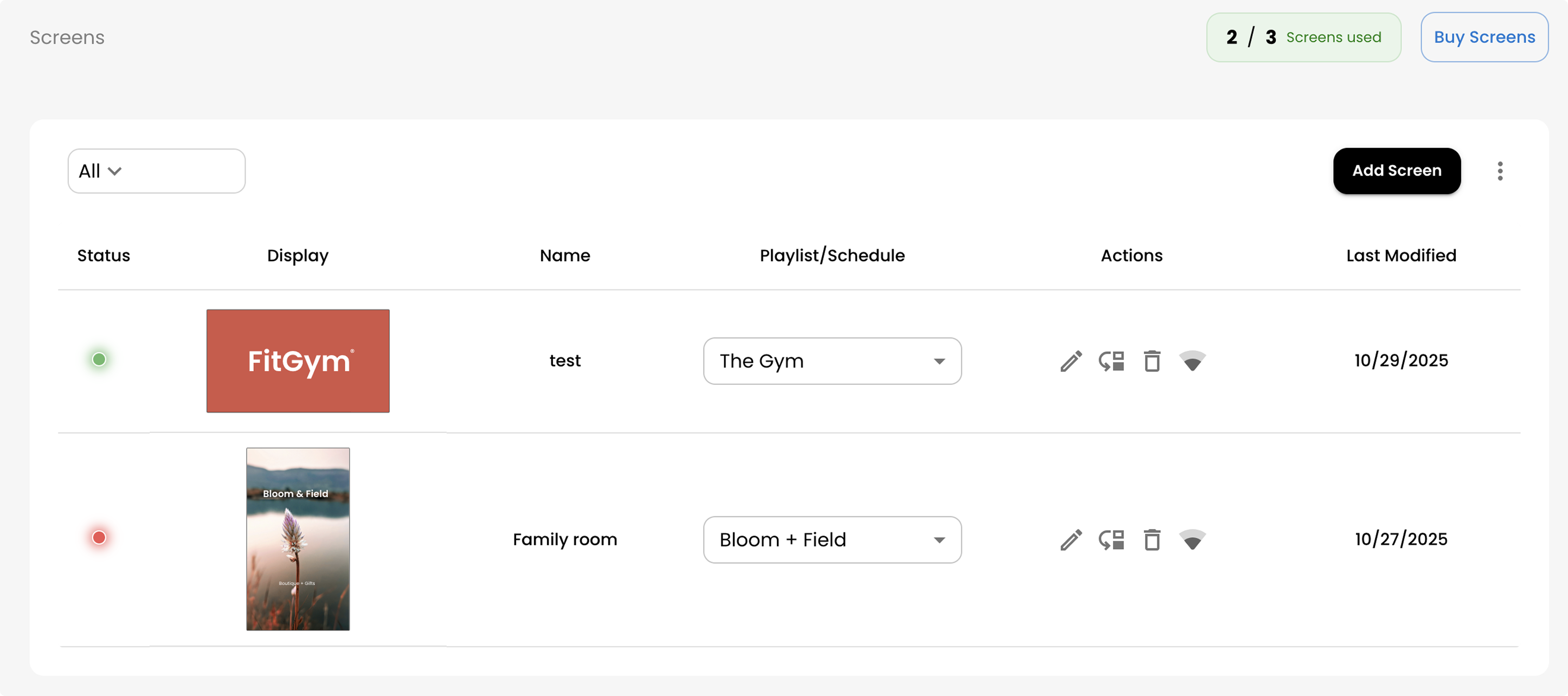
Task: Click the green status indicator for test
Action: pos(99,359)
